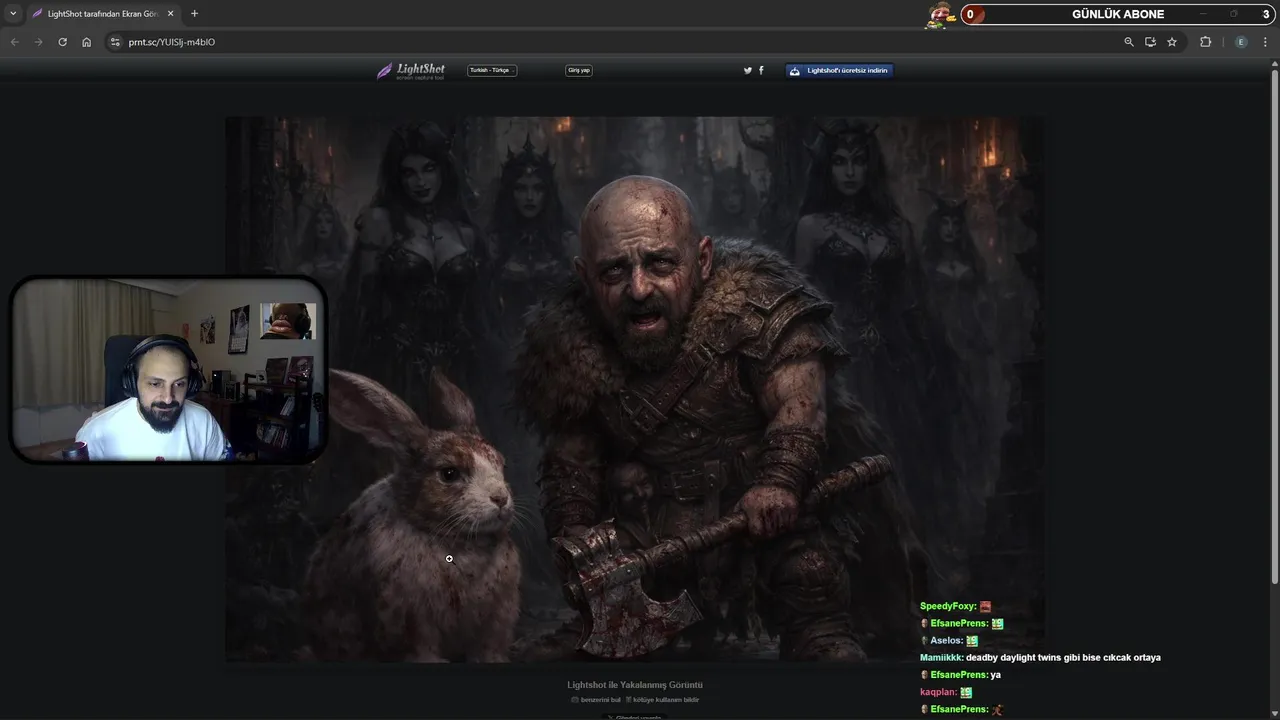Click Lightshot'ı ücretsiz indirin download button
This screenshot has height=720, width=1280.
point(839,70)
